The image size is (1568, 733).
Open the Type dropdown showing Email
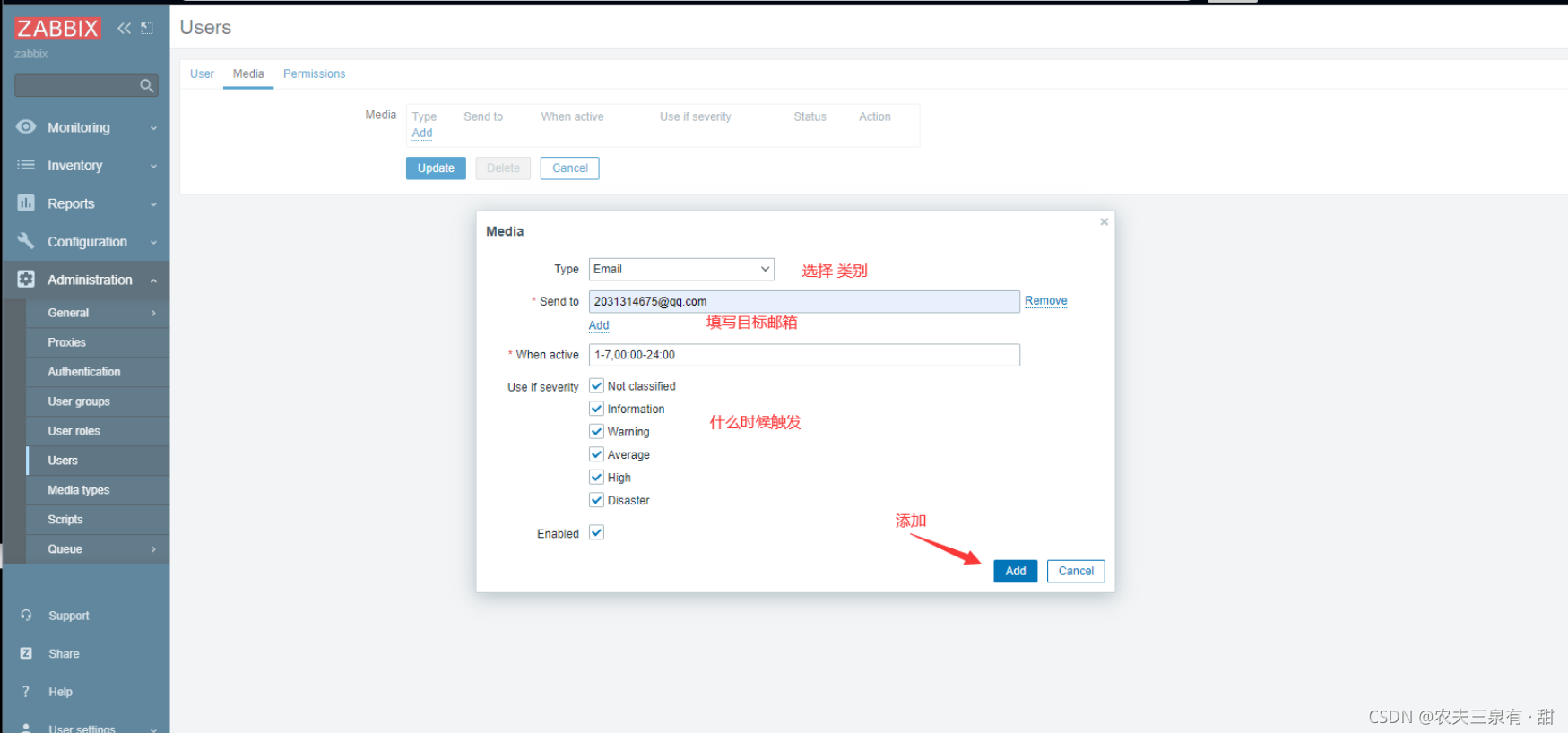pos(681,269)
